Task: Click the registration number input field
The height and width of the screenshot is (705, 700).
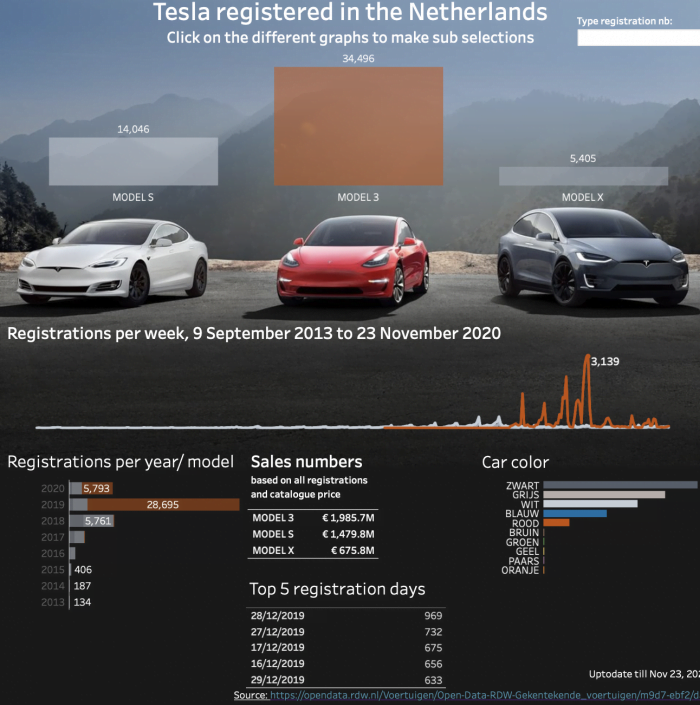Action: click(638, 38)
